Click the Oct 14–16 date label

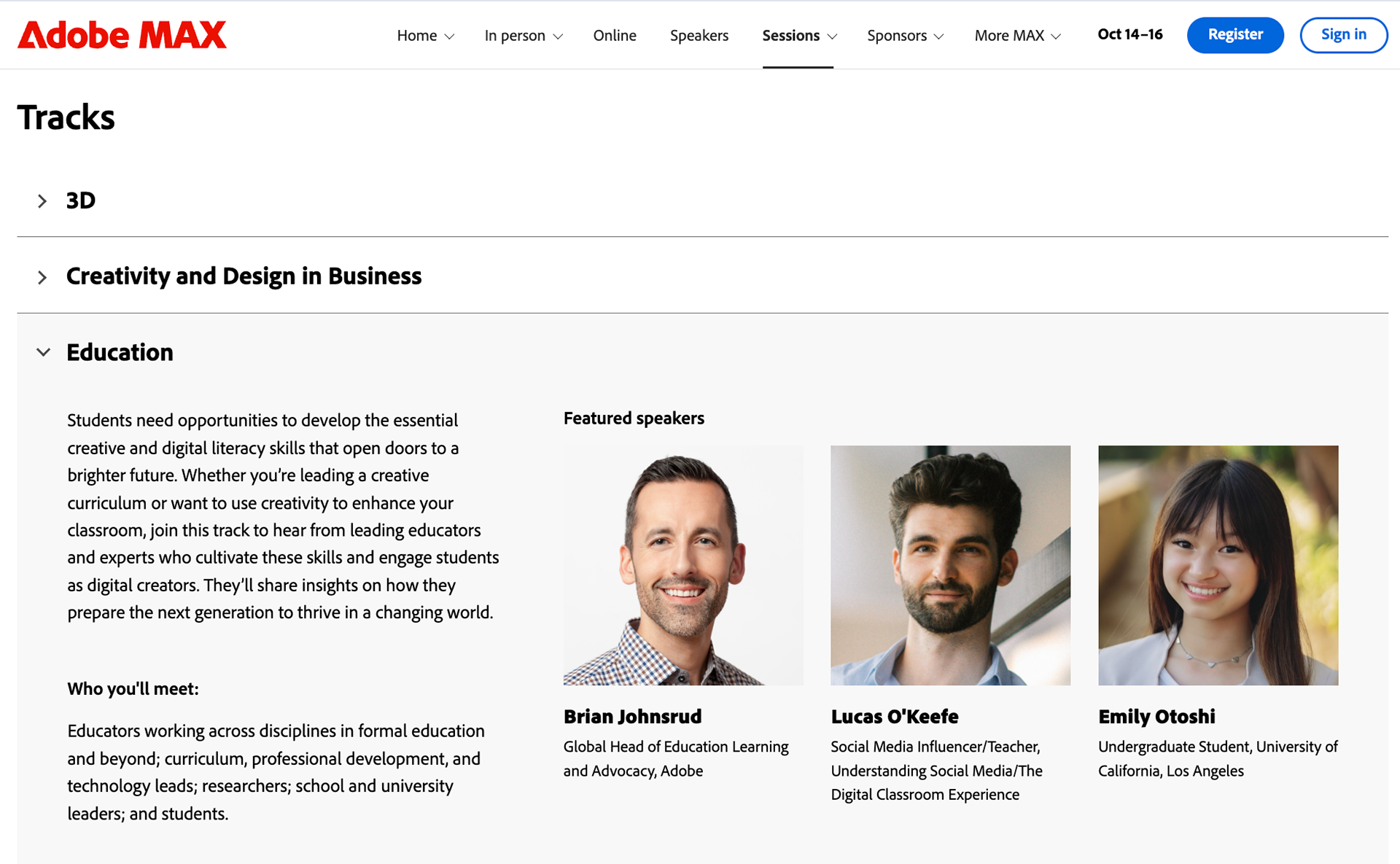[x=1129, y=35]
